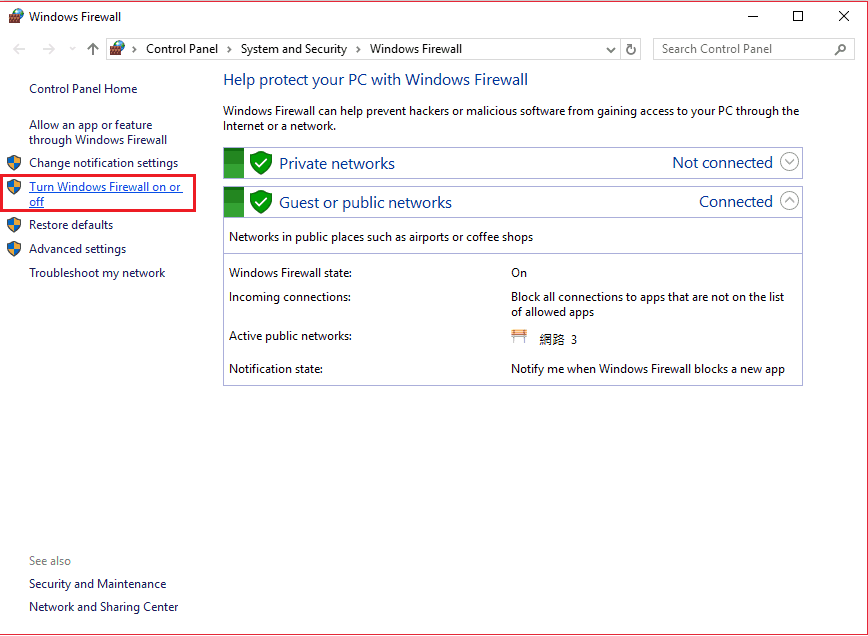This screenshot has width=868, height=636.
Task: Click the search magnifier icon
Action: pyautogui.click(x=840, y=49)
